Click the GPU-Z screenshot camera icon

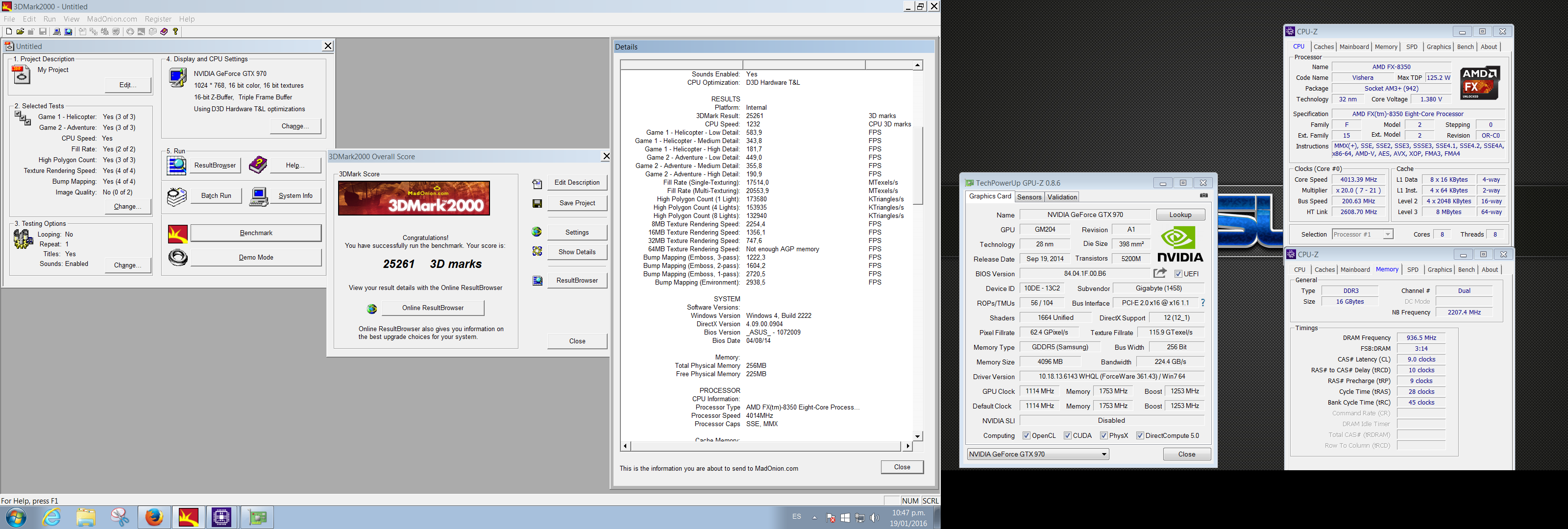point(1203,195)
